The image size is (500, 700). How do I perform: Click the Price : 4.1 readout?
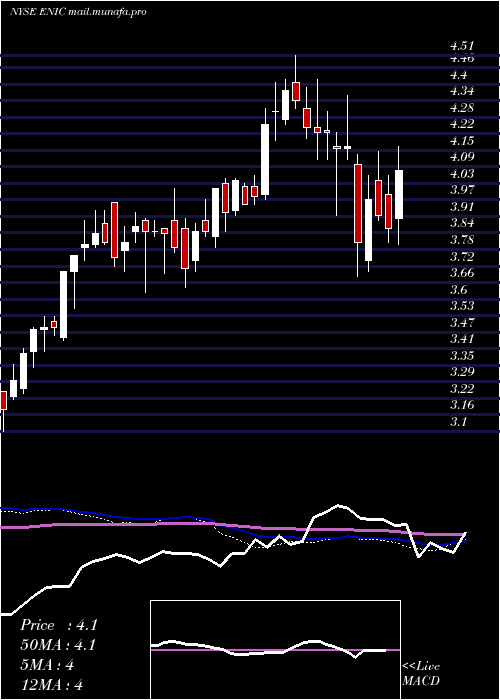pyautogui.click(x=58, y=625)
